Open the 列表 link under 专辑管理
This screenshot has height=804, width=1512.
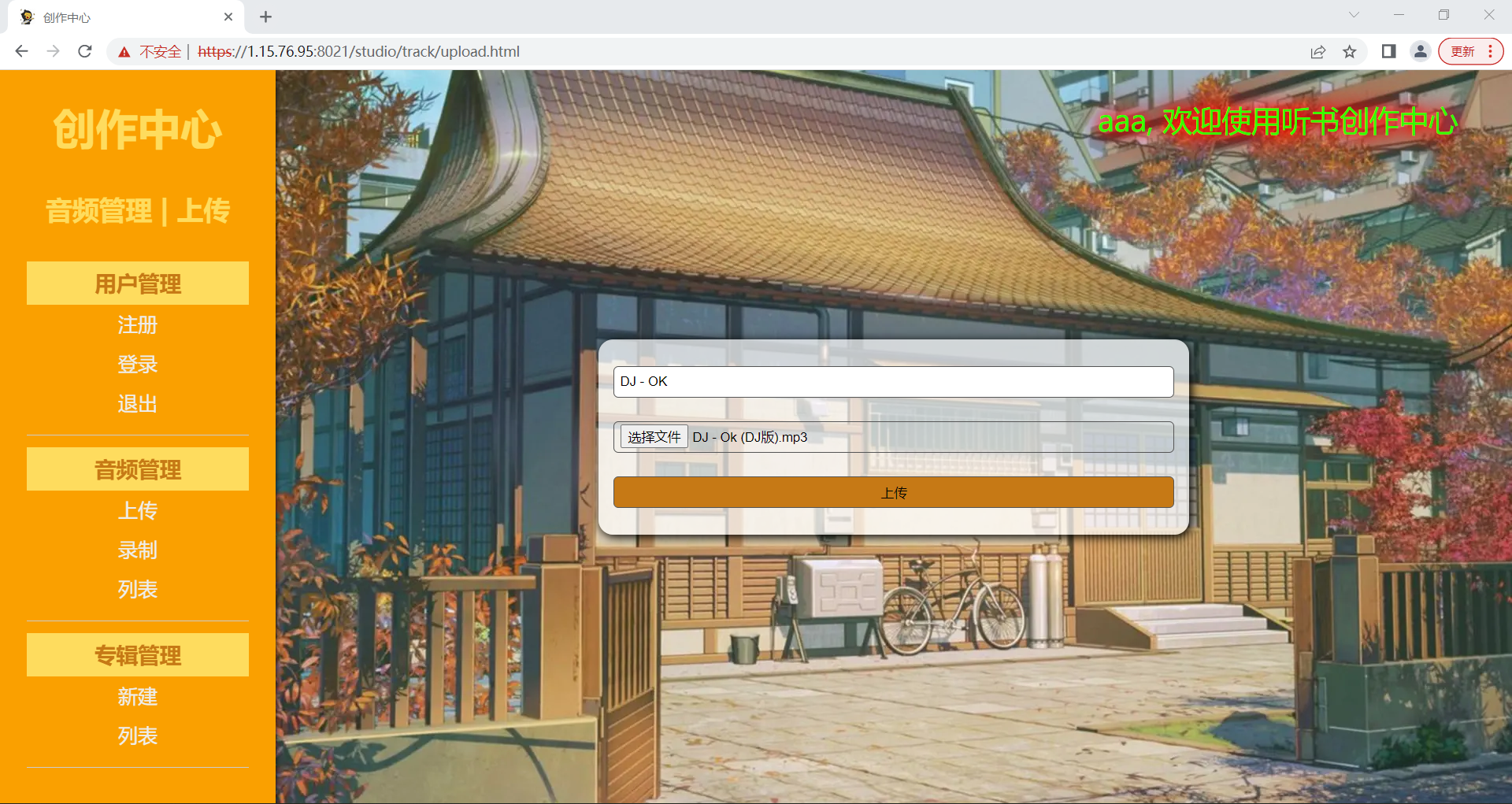[x=138, y=735]
